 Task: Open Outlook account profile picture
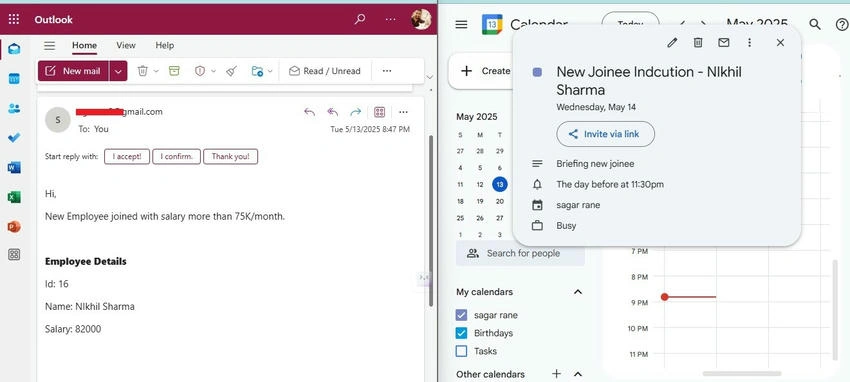click(421, 20)
